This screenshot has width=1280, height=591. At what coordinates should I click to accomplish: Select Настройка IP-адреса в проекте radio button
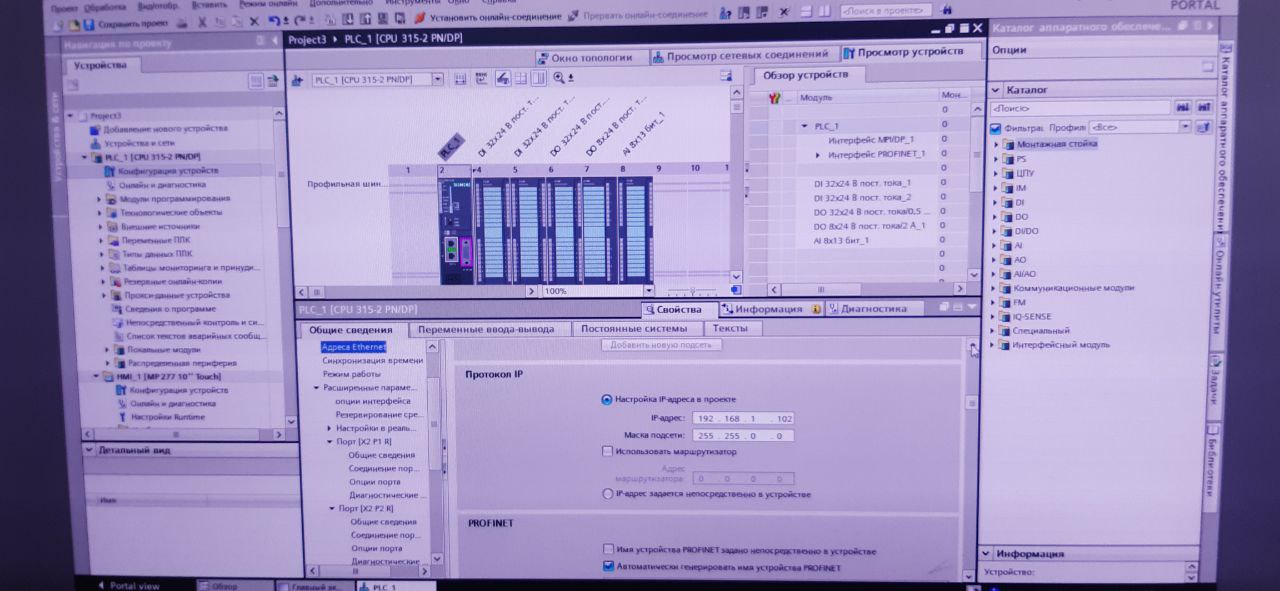click(x=607, y=399)
